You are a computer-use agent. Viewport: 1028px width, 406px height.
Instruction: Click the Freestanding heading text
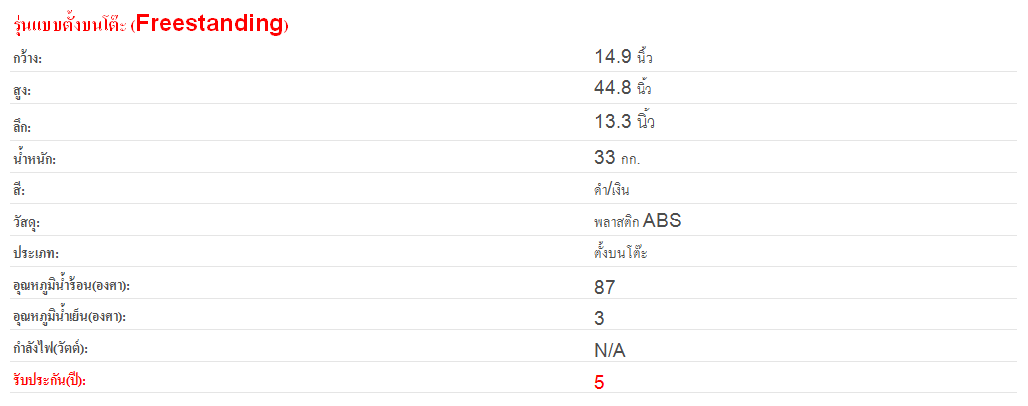(151, 24)
